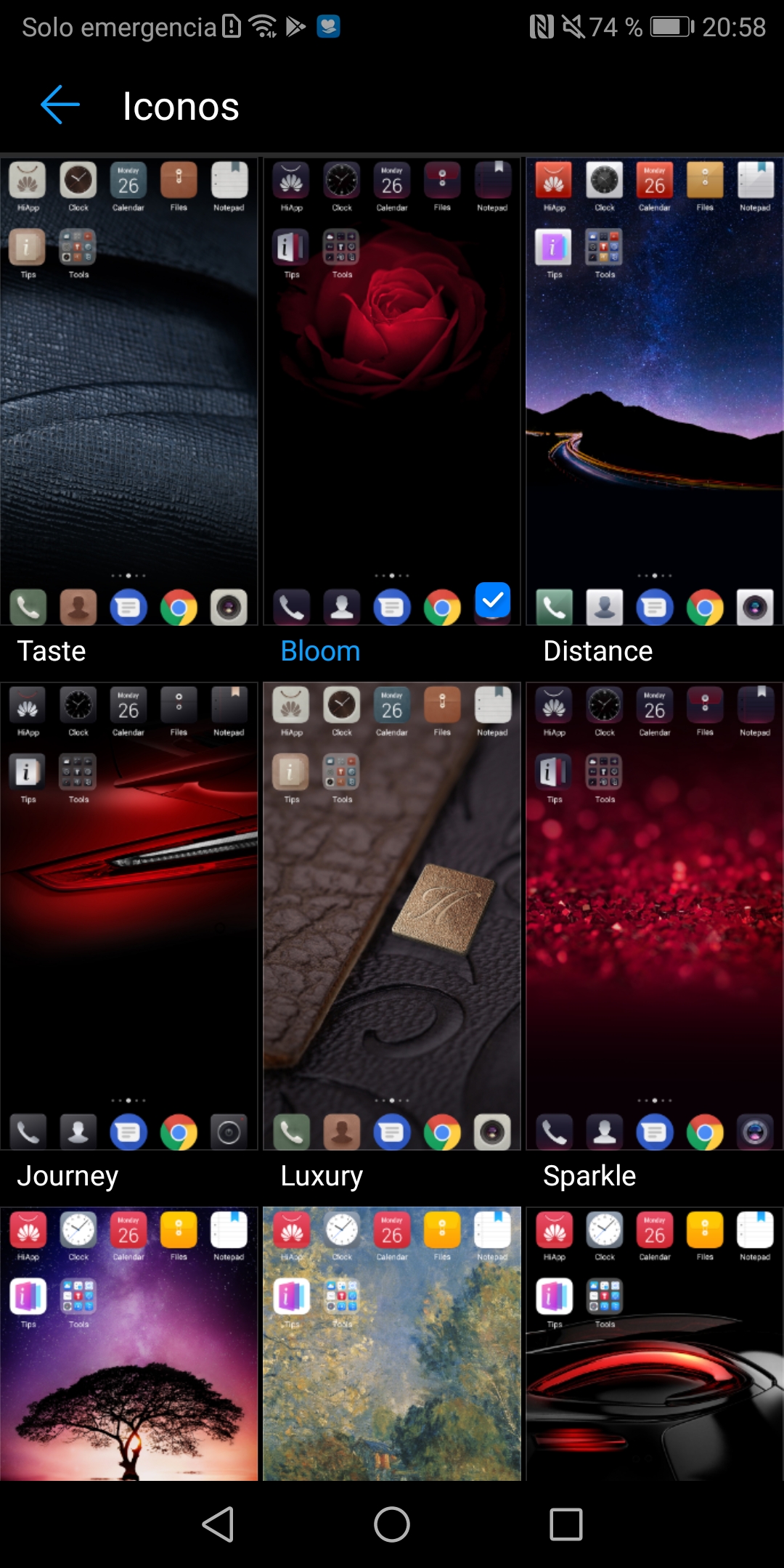This screenshot has height=1568, width=784.
Task: Tap the Journey theme label
Action: [x=68, y=1176]
